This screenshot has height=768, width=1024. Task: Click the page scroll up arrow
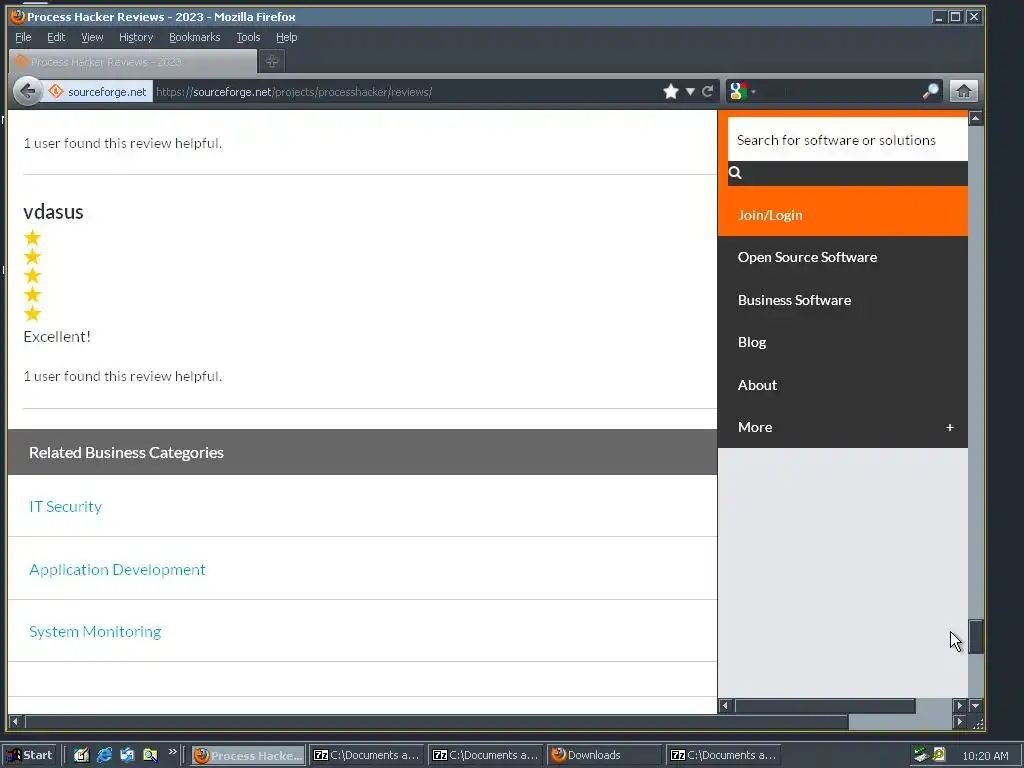[x=976, y=118]
